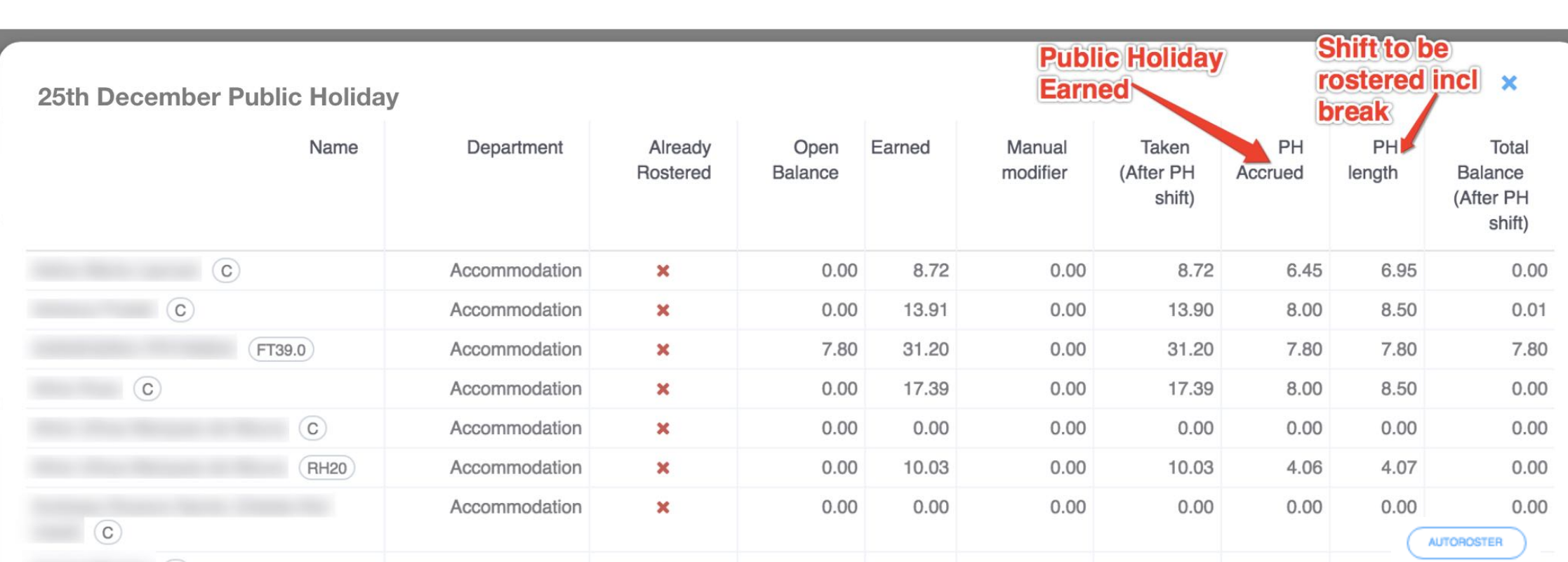This screenshot has width=1568, height=562.
Task: Click the RH20 badge
Action: [326, 468]
